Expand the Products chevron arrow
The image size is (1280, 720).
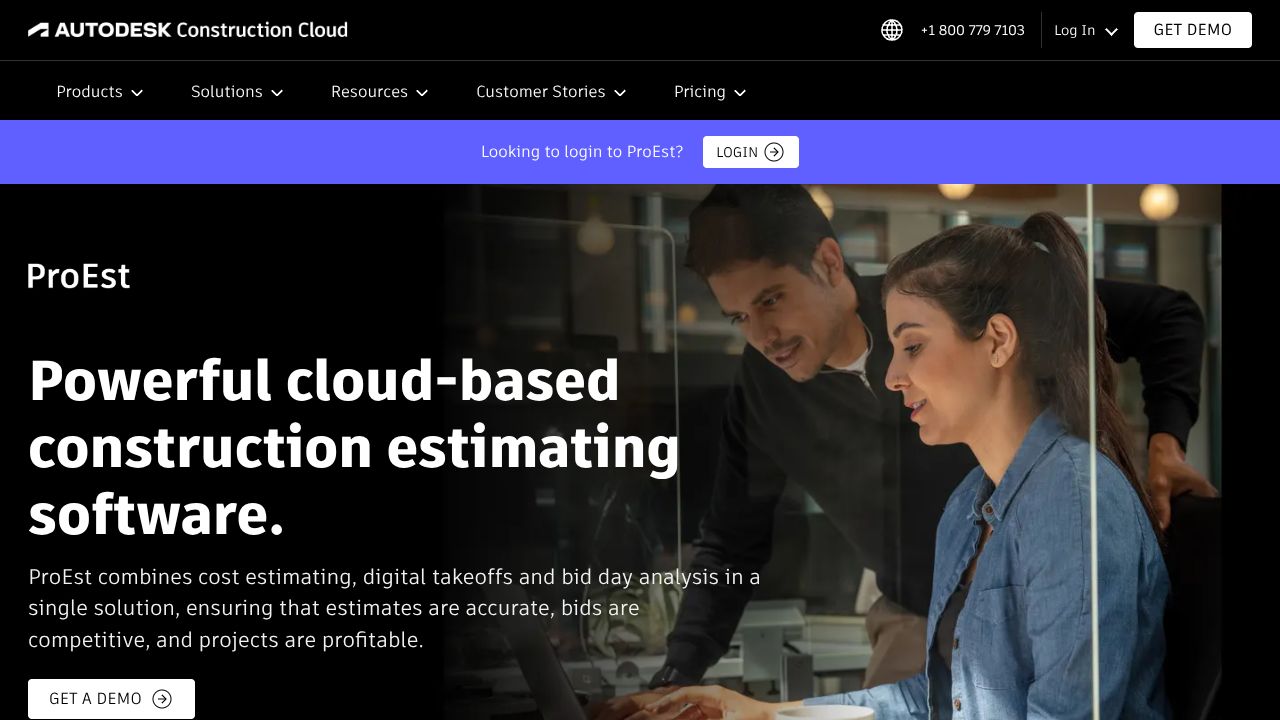click(x=137, y=92)
